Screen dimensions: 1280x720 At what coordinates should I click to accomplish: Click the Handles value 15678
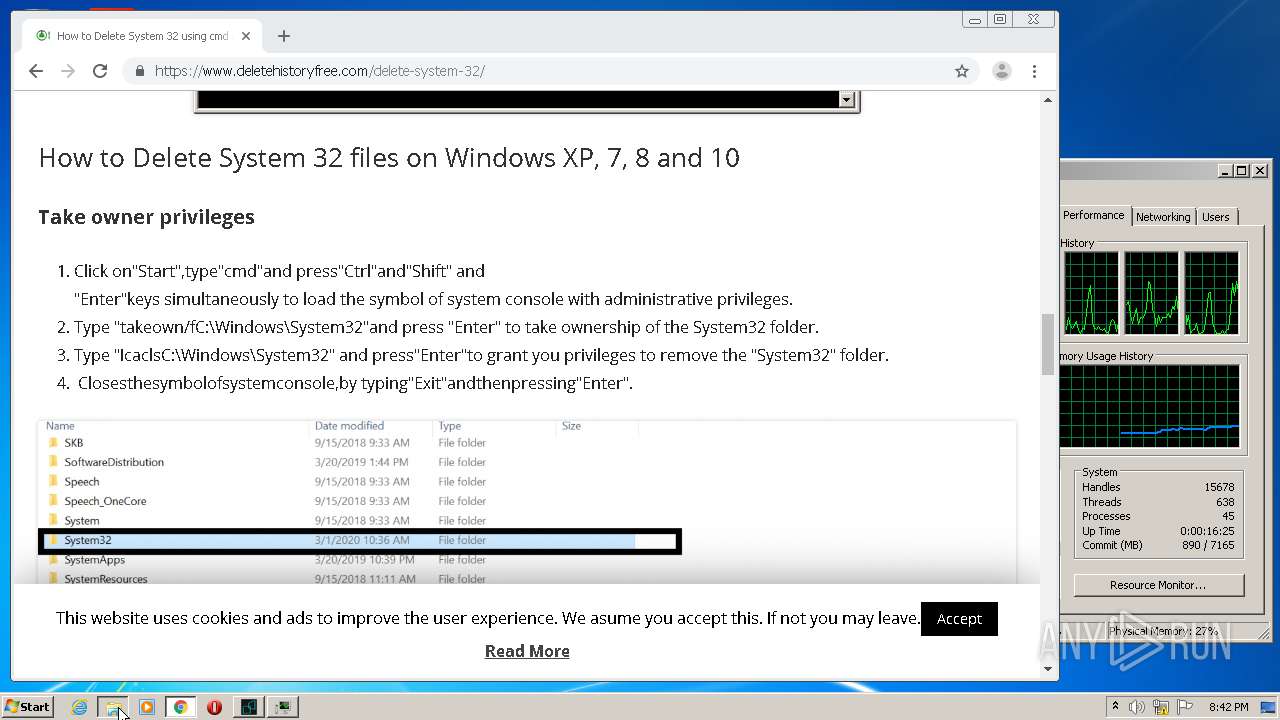pyautogui.click(x=1219, y=487)
